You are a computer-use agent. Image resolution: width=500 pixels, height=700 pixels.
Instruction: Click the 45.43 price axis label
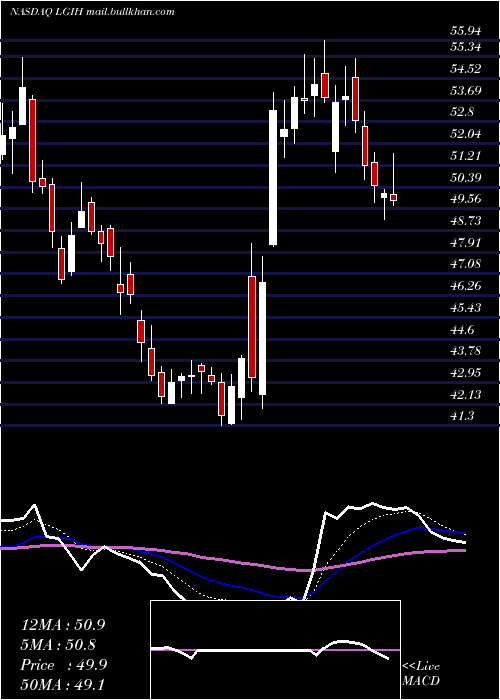[x=466, y=308]
